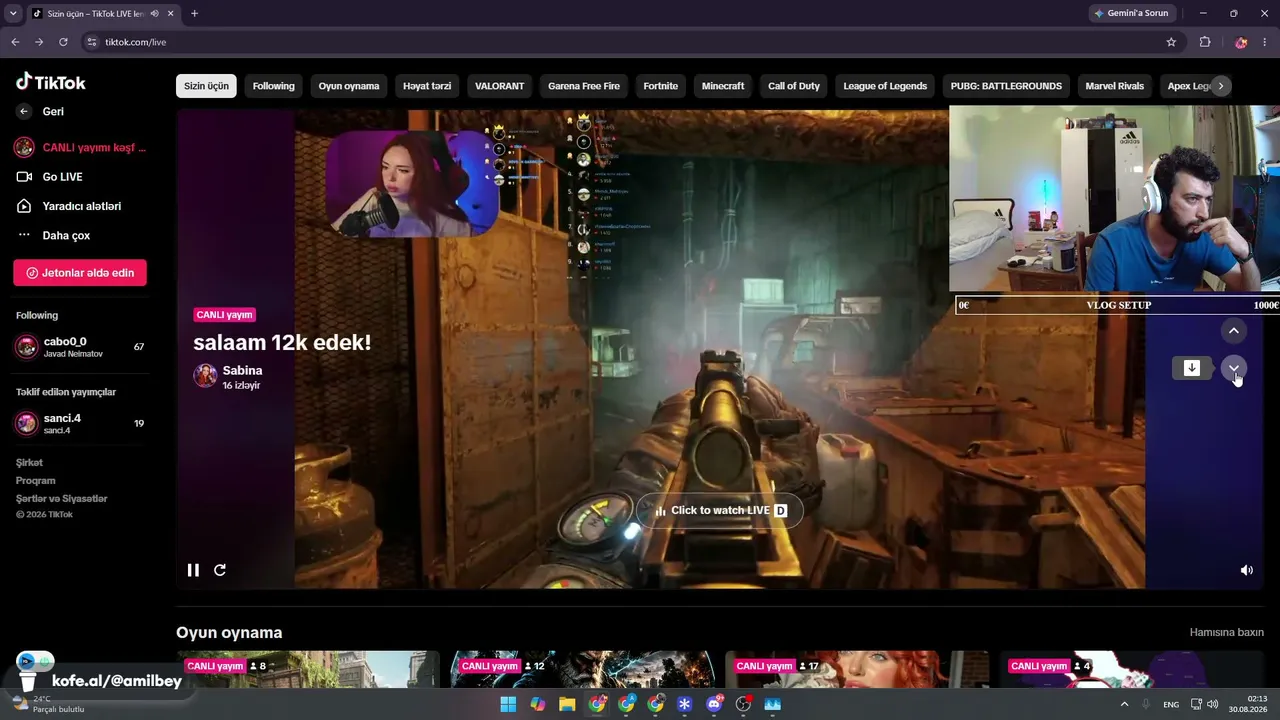The height and width of the screenshot is (720, 1280).
Task: Open Discord from the taskbar
Action: [714, 704]
